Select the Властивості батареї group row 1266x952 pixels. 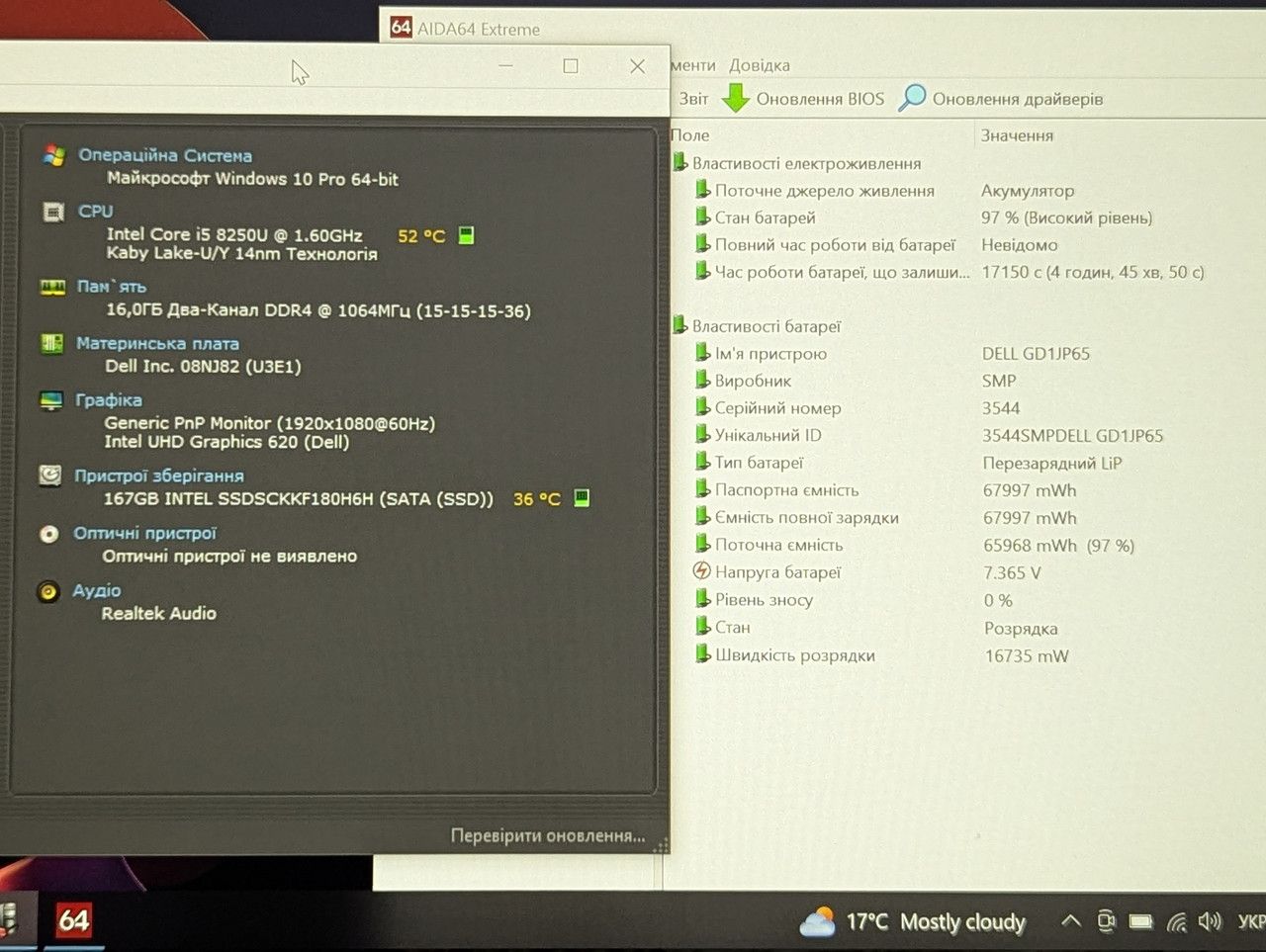coord(757,326)
